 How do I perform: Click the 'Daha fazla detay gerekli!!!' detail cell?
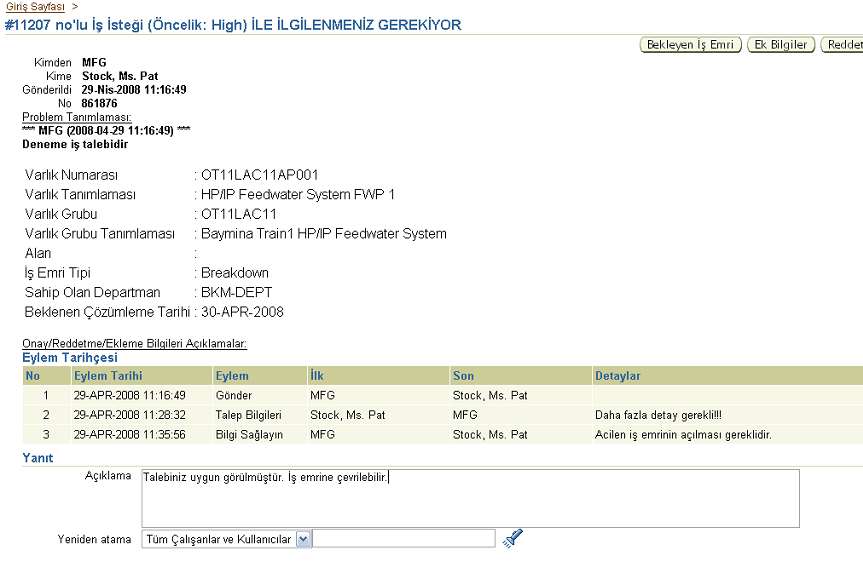click(661, 414)
